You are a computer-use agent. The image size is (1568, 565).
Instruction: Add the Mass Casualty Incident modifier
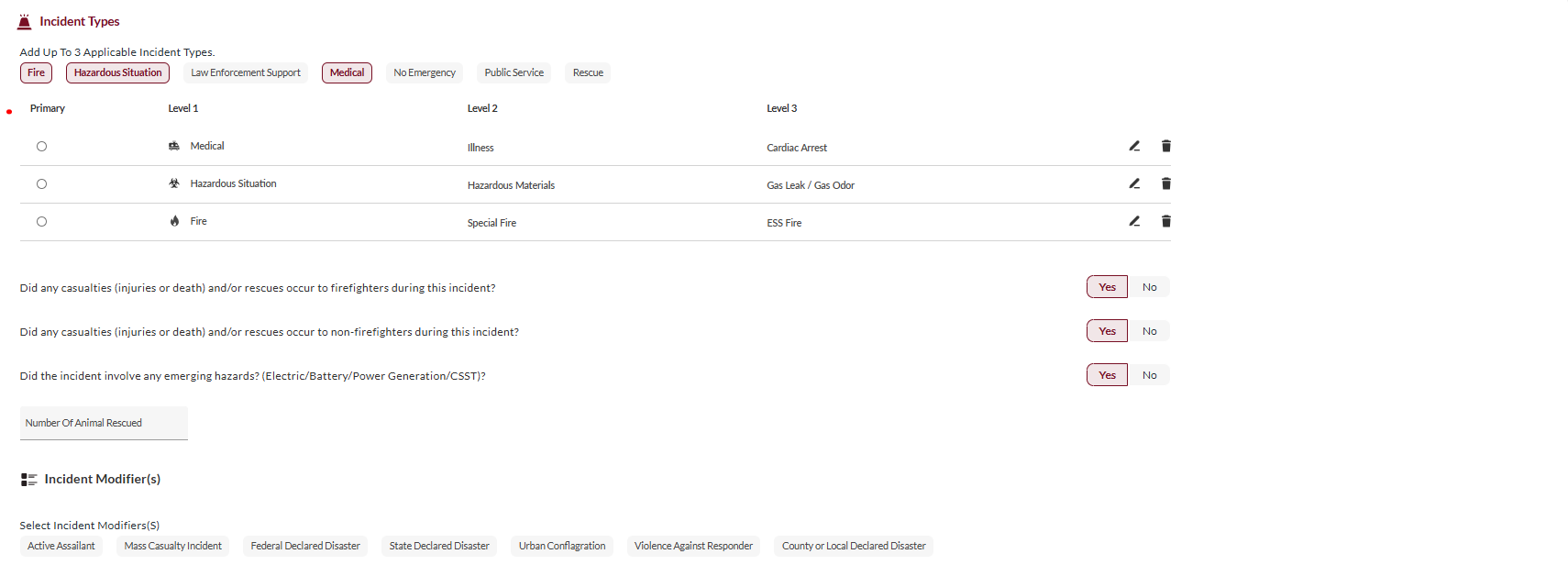[173, 546]
